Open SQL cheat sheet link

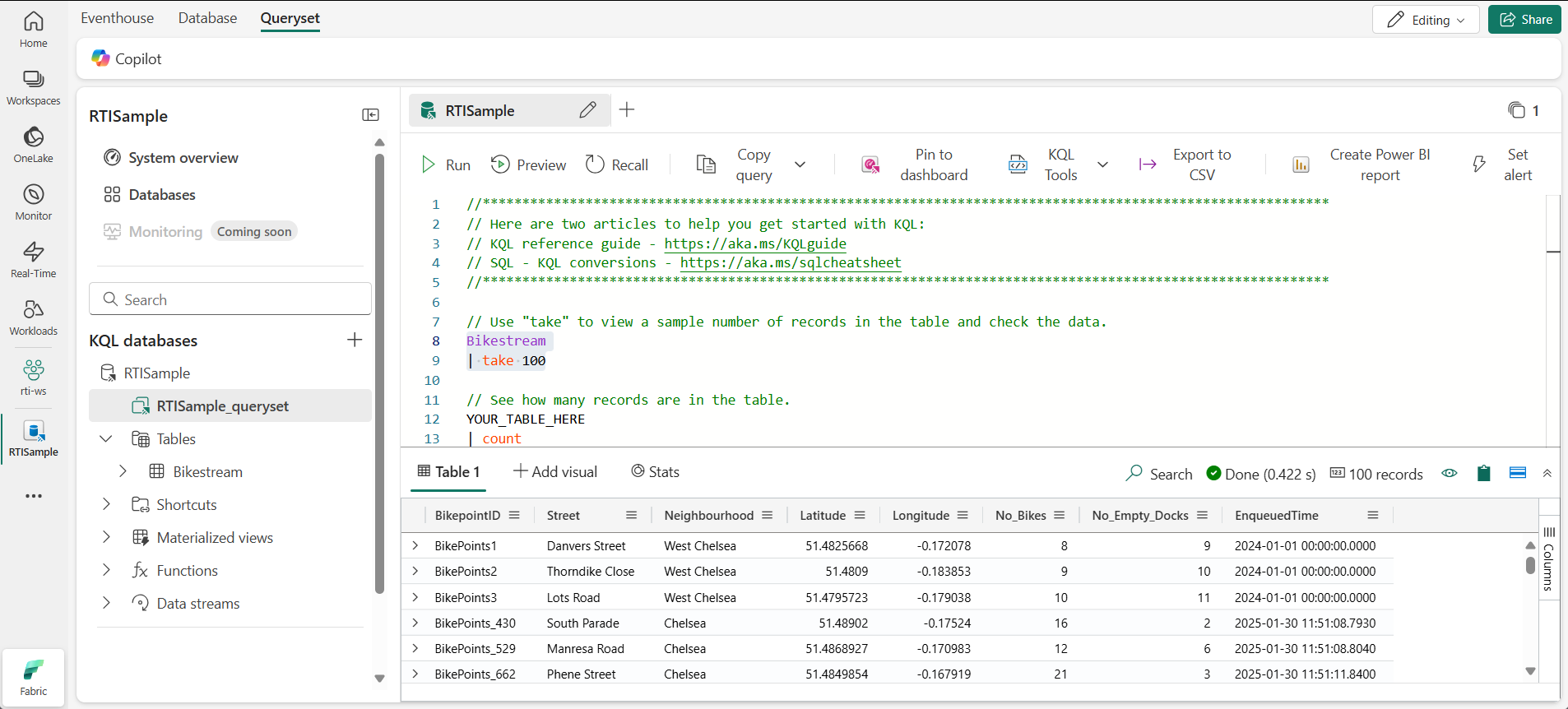pos(791,262)
